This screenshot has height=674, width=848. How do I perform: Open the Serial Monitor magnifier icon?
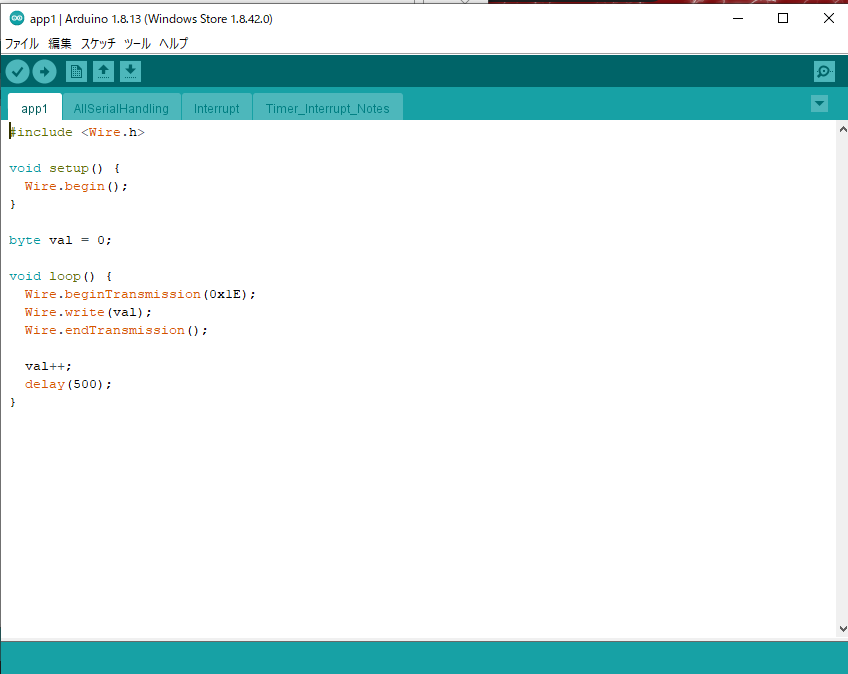tap(824, 71)
